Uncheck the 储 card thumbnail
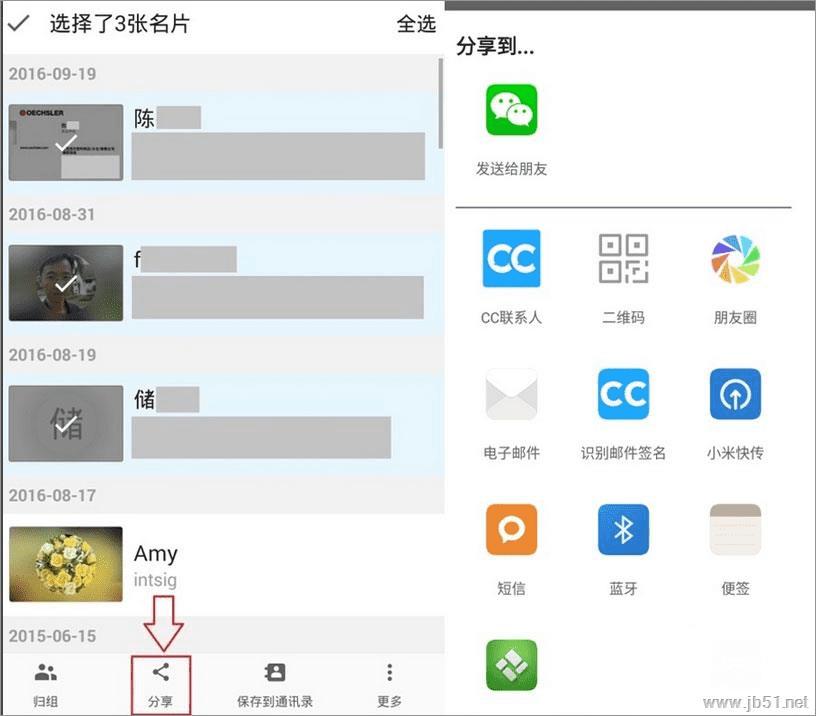 pos(66,424)
